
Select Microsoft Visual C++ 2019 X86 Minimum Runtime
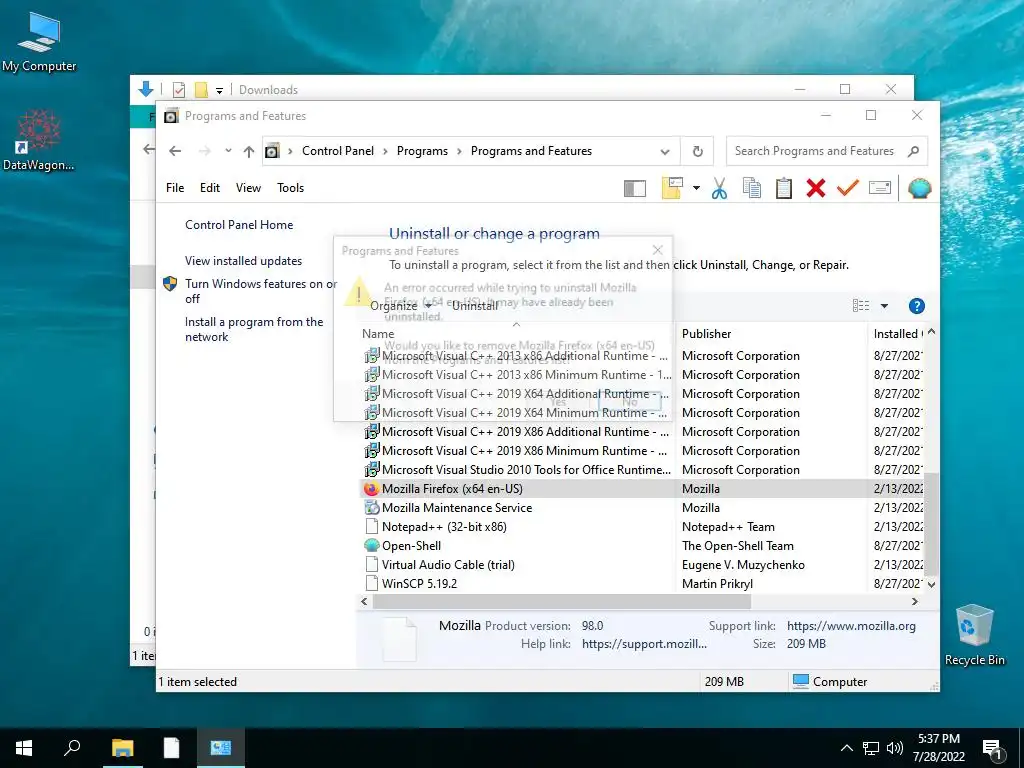[524, 451]
